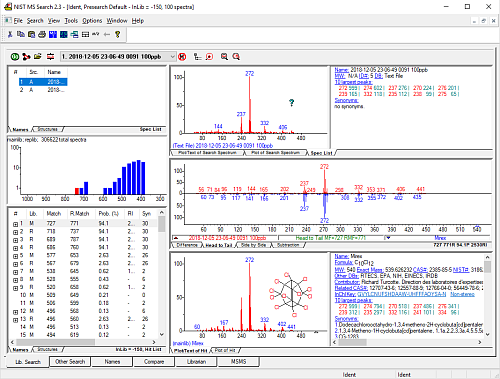Click the Contributor link in hit info
The width and height of the screenshot is (500, 379).
[x=347, y=282]
